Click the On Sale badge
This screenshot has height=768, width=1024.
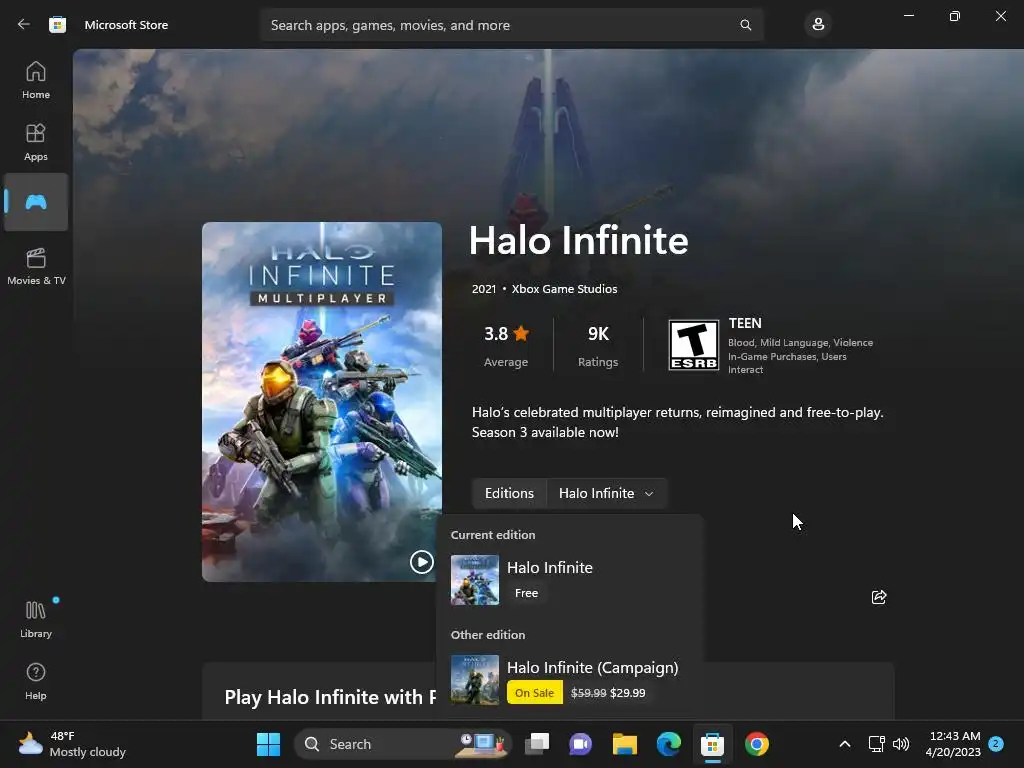534,693
